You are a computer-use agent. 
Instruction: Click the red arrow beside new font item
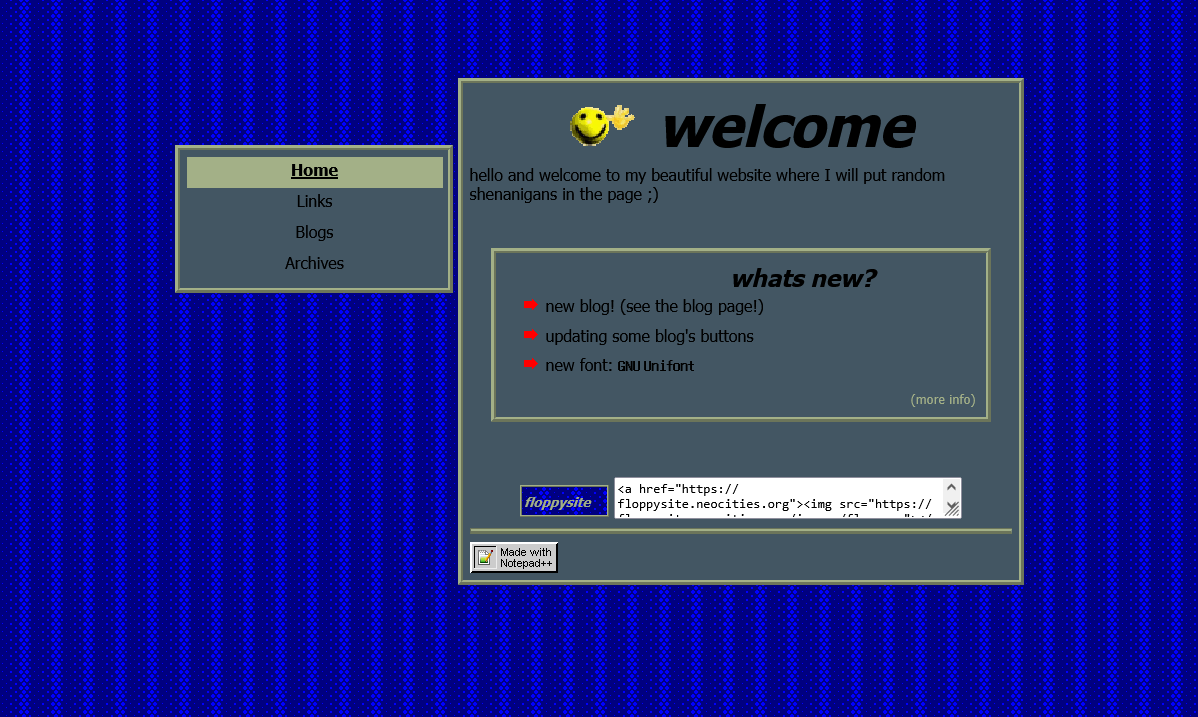click(x=530, y=364)
